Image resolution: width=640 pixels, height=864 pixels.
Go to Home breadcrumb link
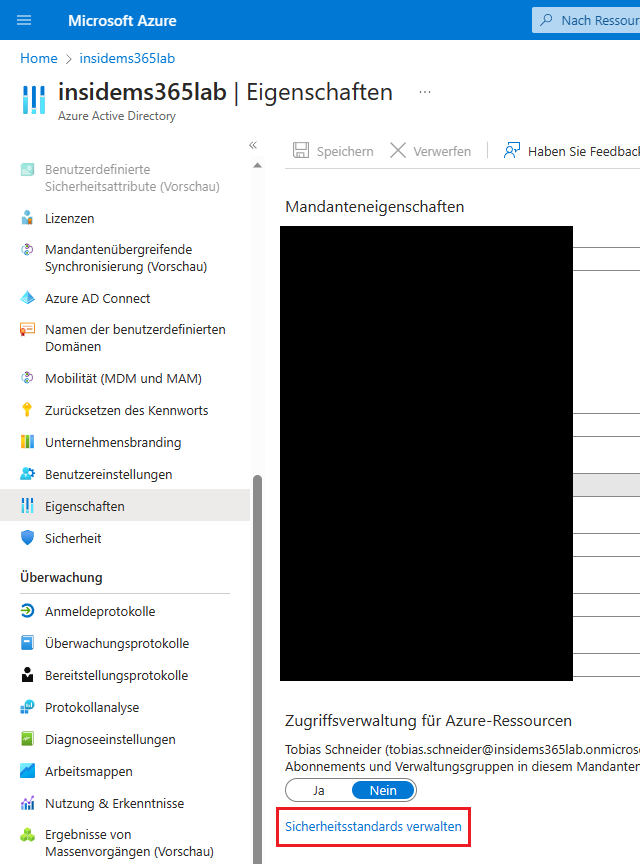coord(39,58)
